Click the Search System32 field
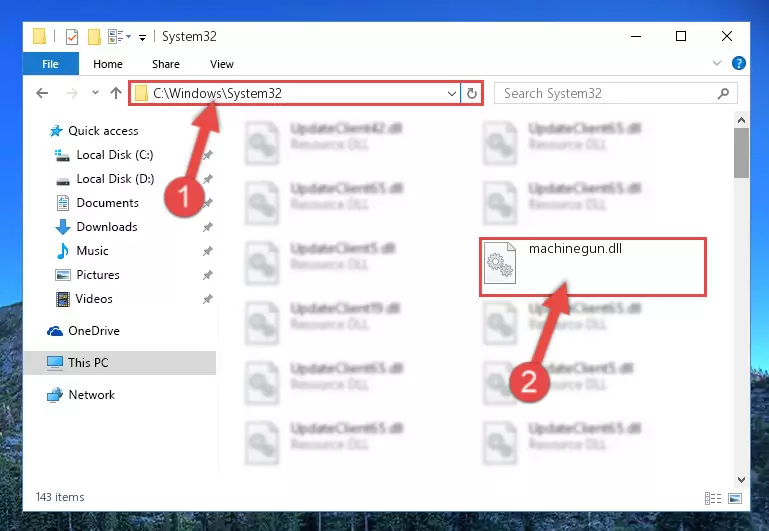 pos(615,93)
